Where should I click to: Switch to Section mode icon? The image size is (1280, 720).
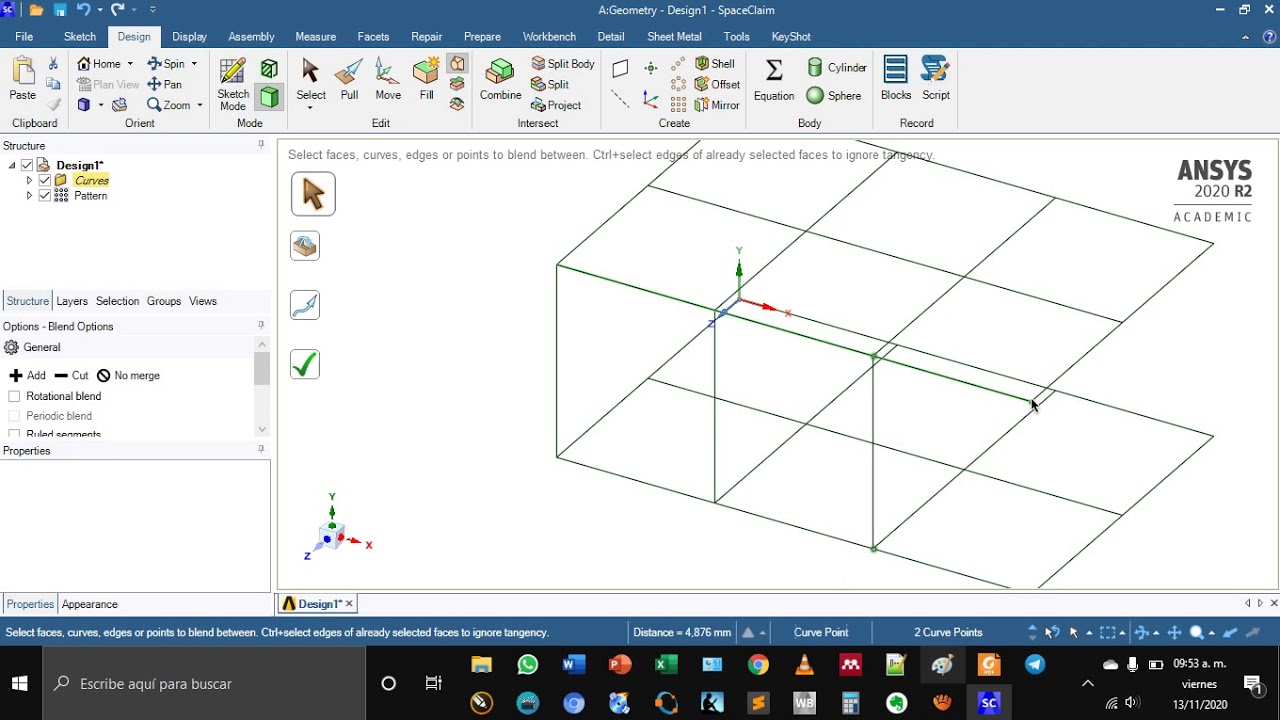[x=269, y=68]
